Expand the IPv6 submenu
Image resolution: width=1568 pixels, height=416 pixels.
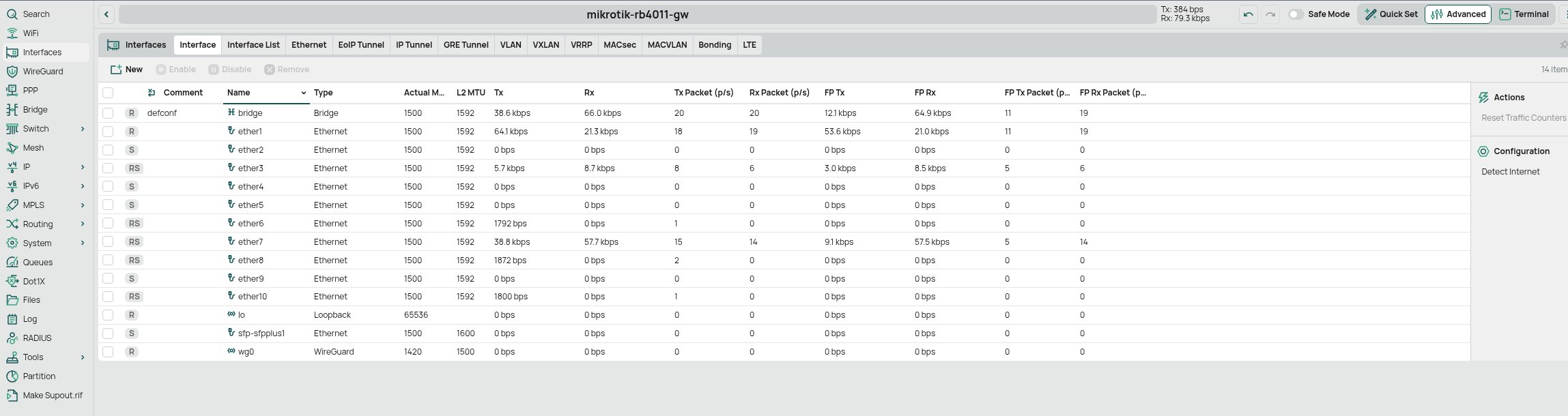click(x=83, y=185)
